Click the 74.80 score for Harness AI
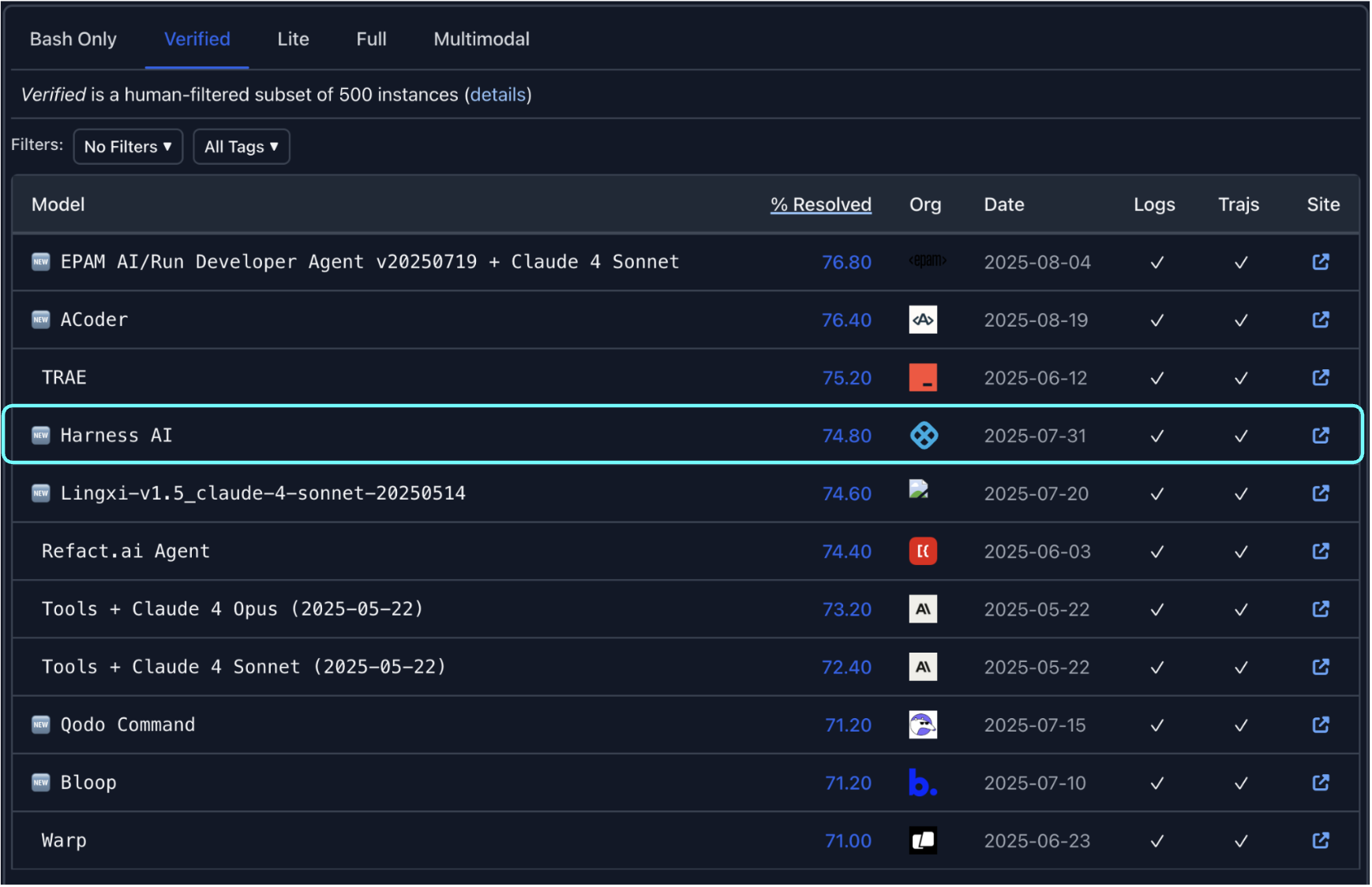 (846, 436)
